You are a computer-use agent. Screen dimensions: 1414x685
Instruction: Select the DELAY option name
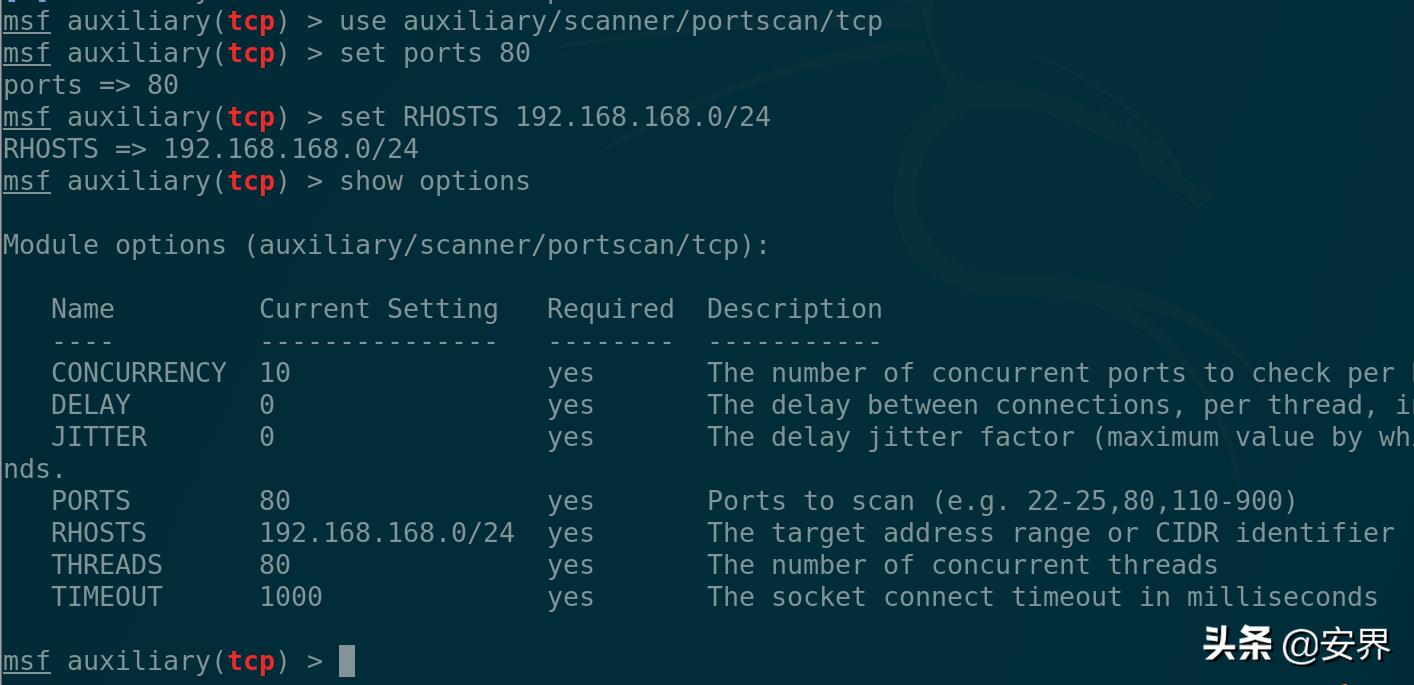(x=91, y=405)
